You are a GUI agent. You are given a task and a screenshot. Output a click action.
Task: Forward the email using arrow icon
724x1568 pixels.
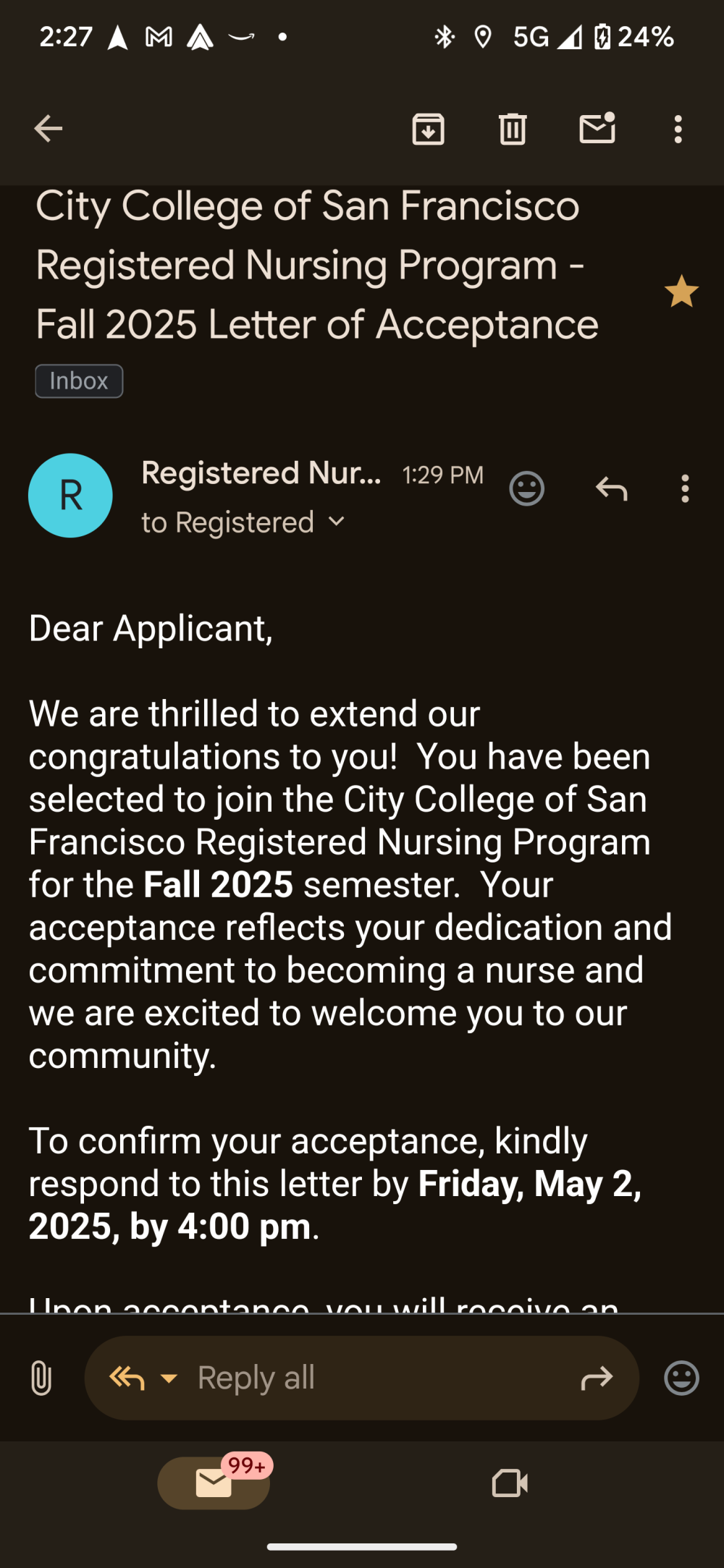coord(597,1378)
